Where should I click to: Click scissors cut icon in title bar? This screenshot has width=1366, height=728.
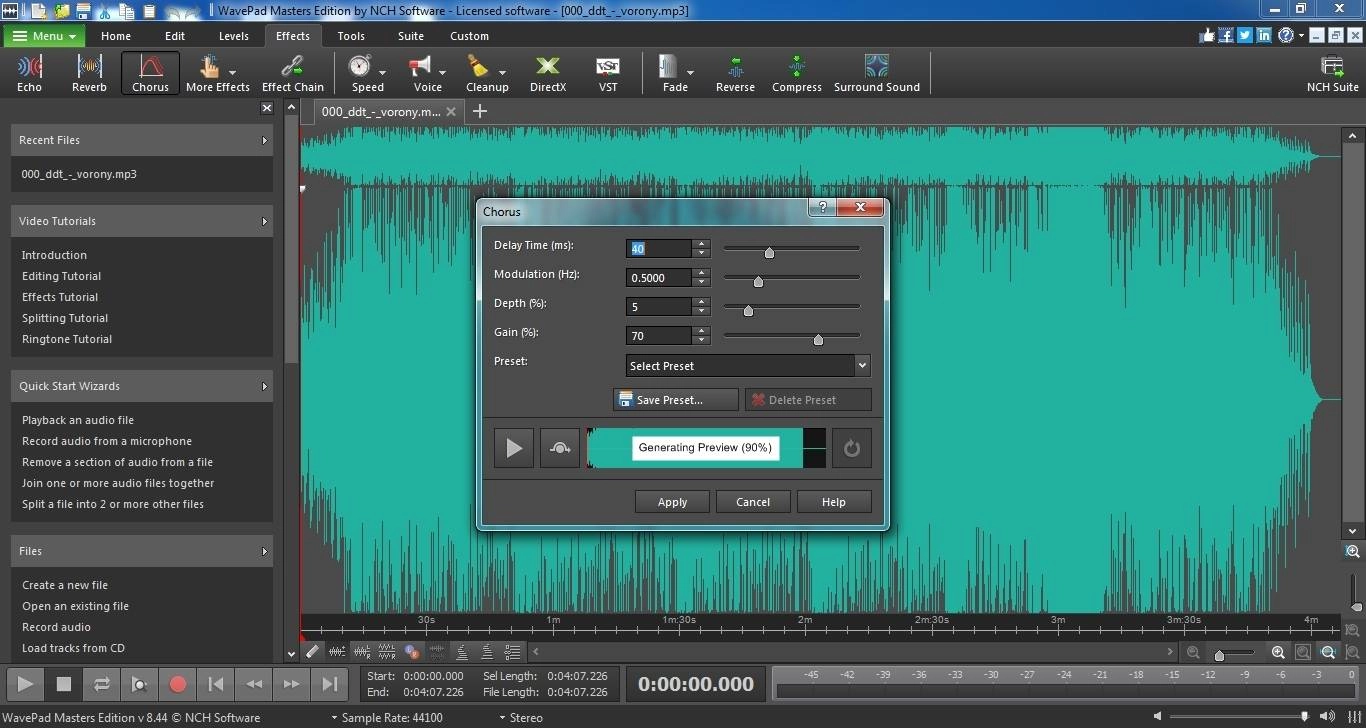106,11
